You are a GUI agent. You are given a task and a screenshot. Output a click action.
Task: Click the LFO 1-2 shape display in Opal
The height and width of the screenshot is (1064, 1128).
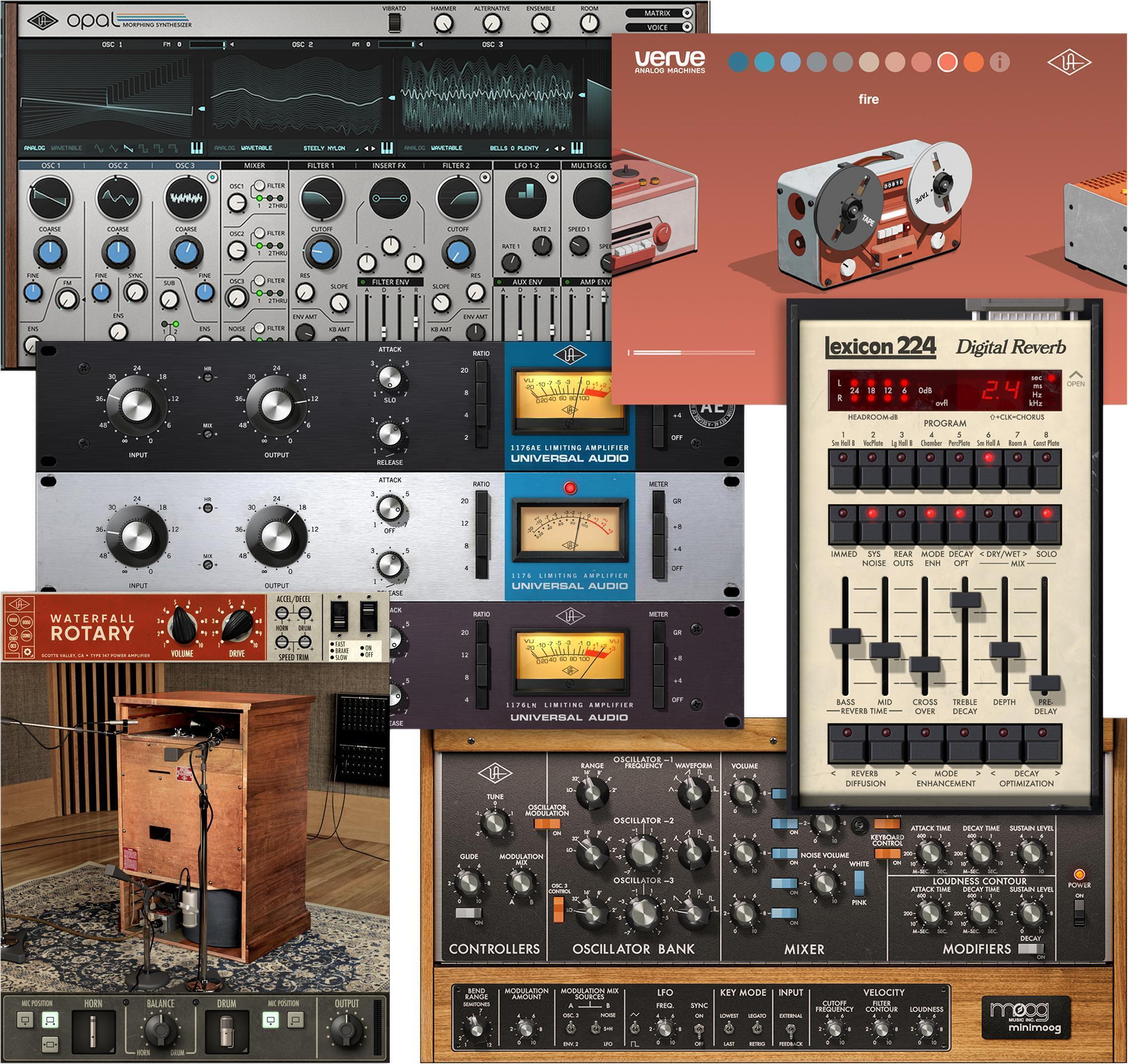point(527,198)
